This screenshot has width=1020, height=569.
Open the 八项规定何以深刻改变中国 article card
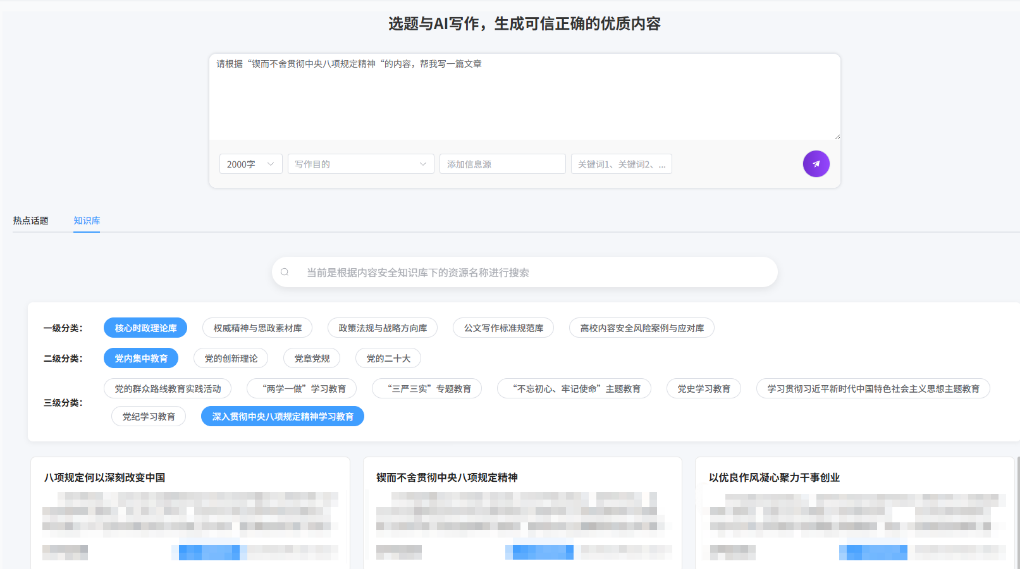(104, 478)
